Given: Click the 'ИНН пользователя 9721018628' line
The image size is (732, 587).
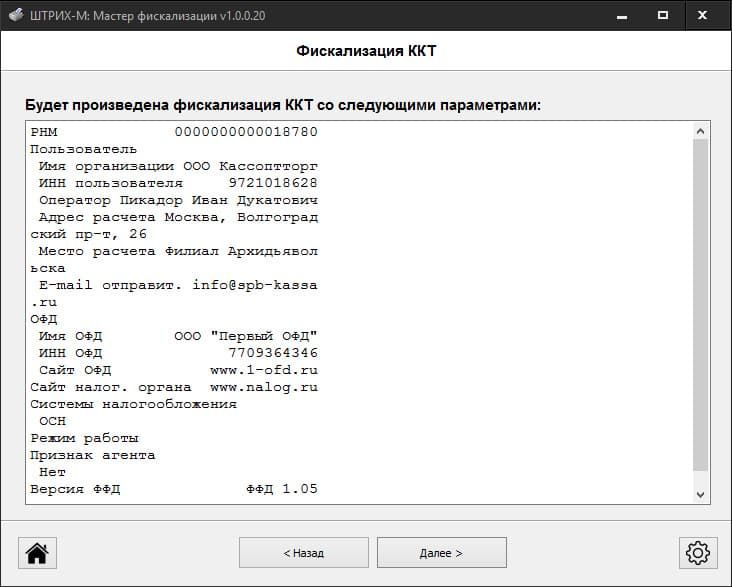Looking at the screenshot, I should click(178, 183).
